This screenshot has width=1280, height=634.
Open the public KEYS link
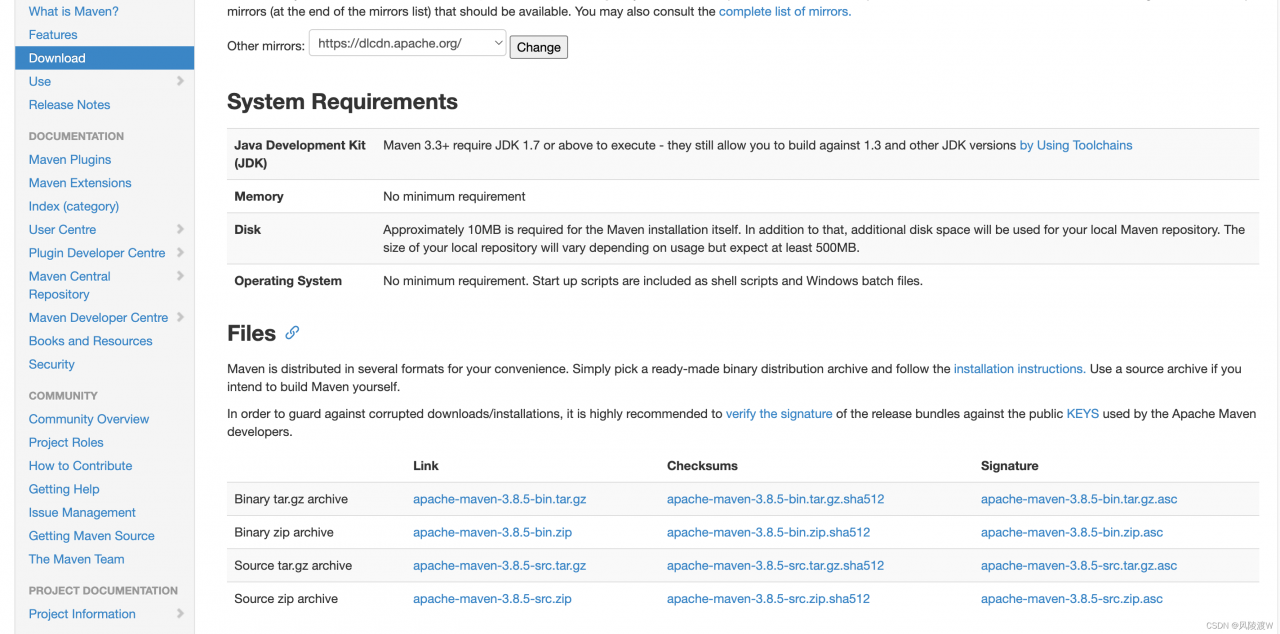click(x=1083, y=414)
